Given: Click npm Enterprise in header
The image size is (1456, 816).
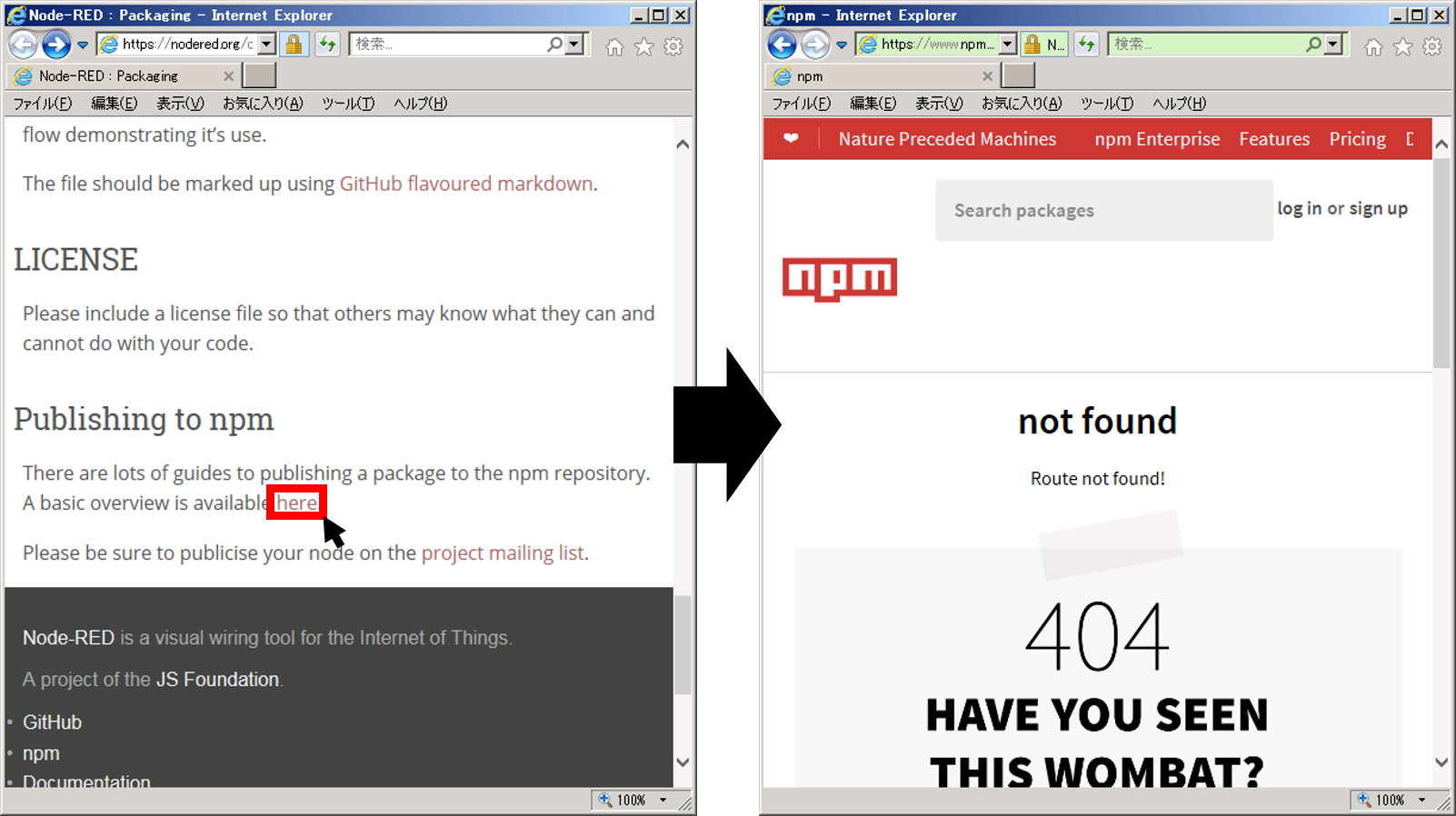Looking at the screenshot, I should point(1157,139).
